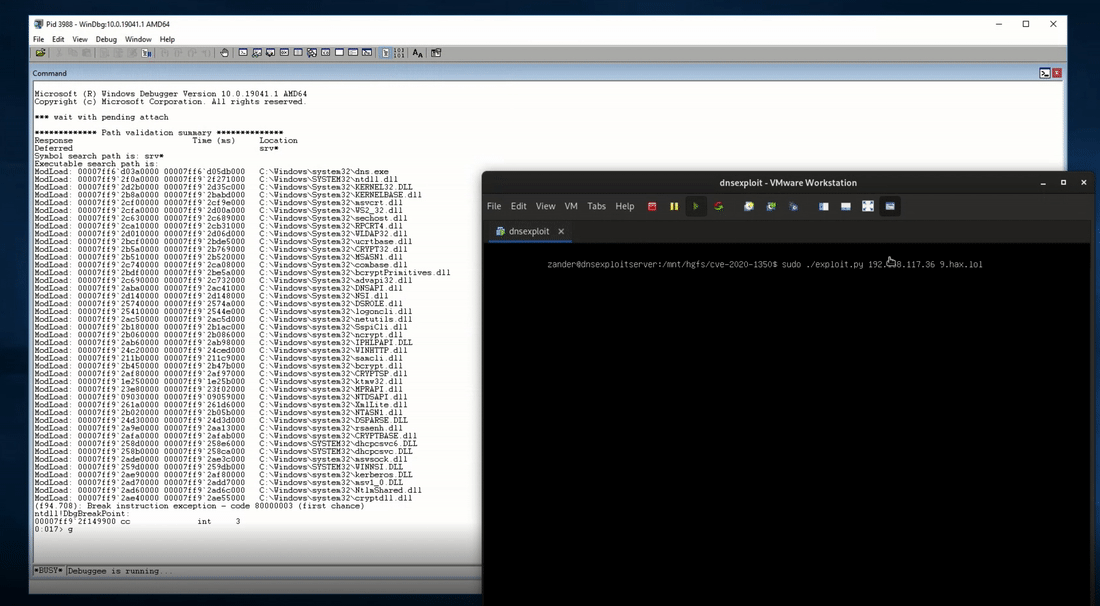Click the ModLoad line for KERNELBASE.dll
This screenshot has width=1100, height=606.
coord(228,195)
